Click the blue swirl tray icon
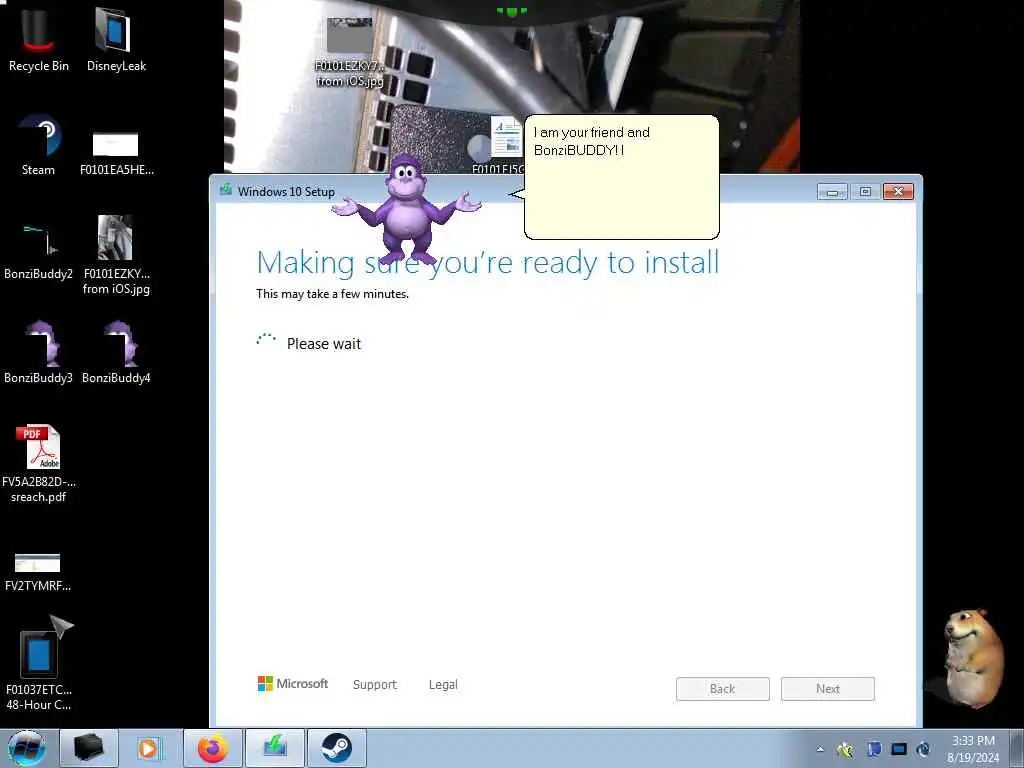1024x768 pixels. (923, 749)
